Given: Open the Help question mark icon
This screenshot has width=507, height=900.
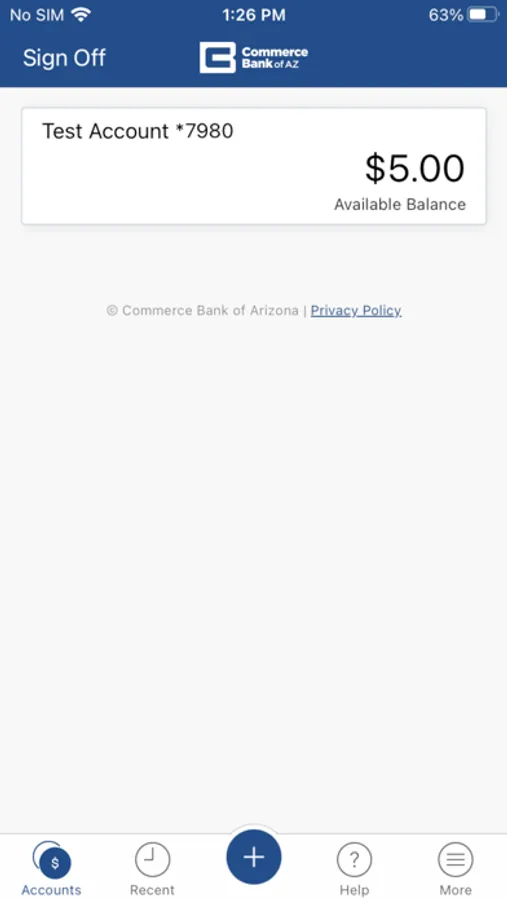Looking at the screenshot, I should [x=354, y=859].
